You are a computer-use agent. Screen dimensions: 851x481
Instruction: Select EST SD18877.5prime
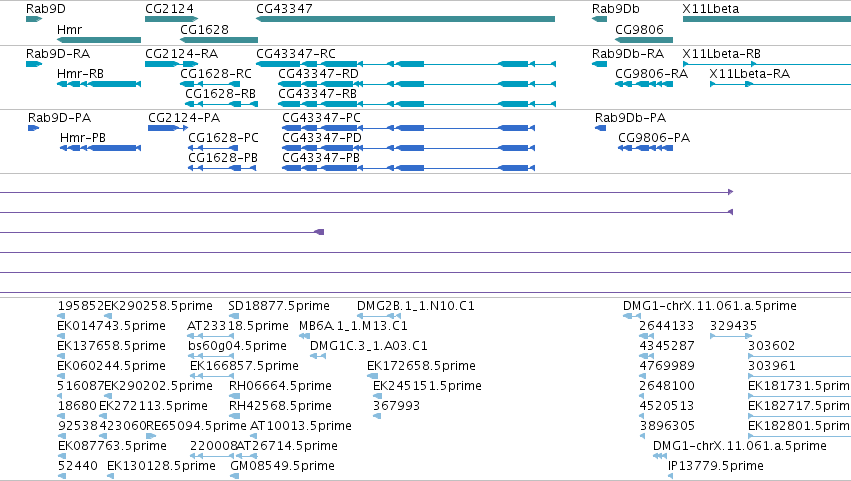click(x=279, y=306)
